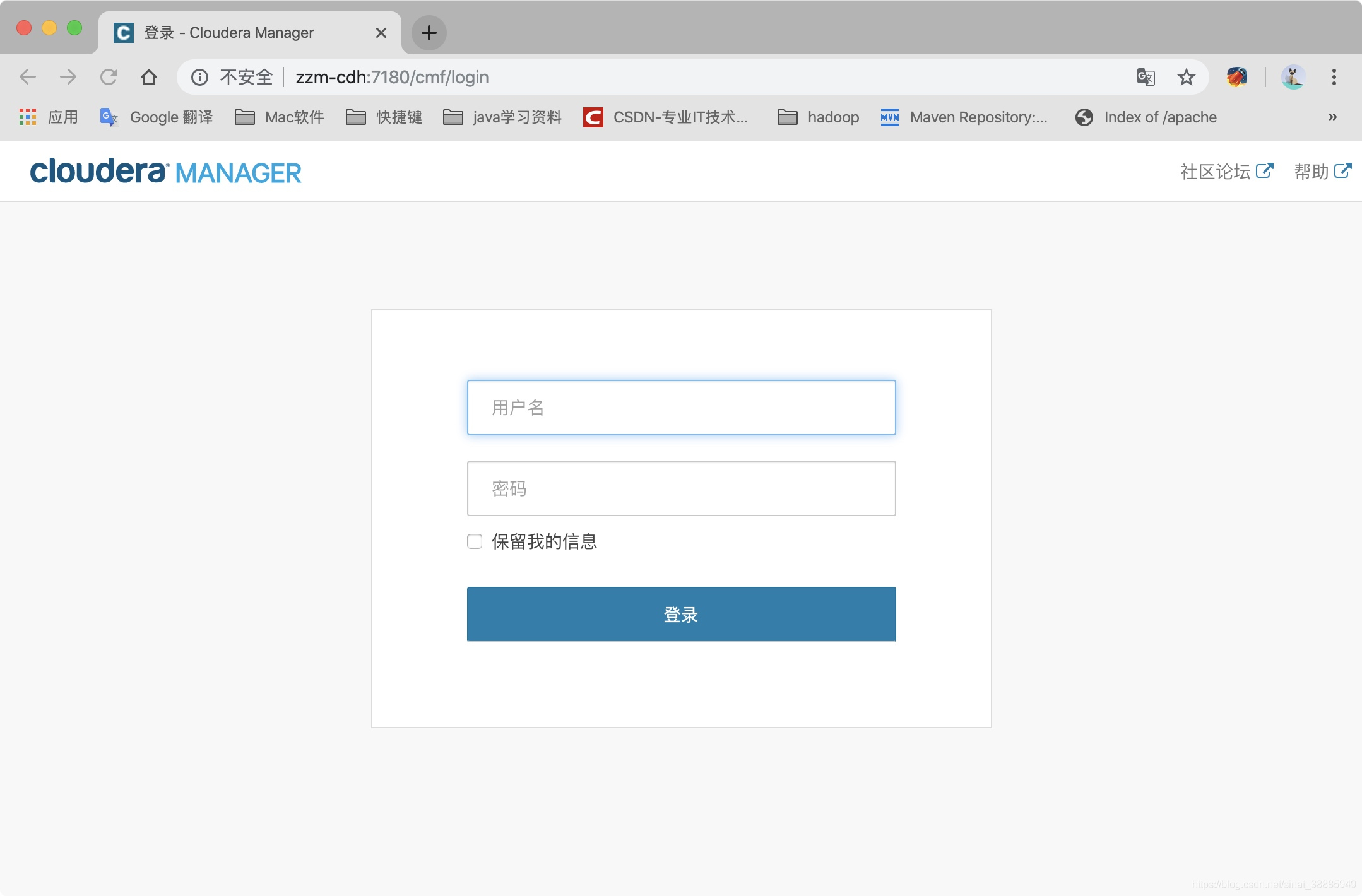The width and height of the screenshot is (1362, 896).
Task: Open Google 翻译 bookmark
Action: 157,117
